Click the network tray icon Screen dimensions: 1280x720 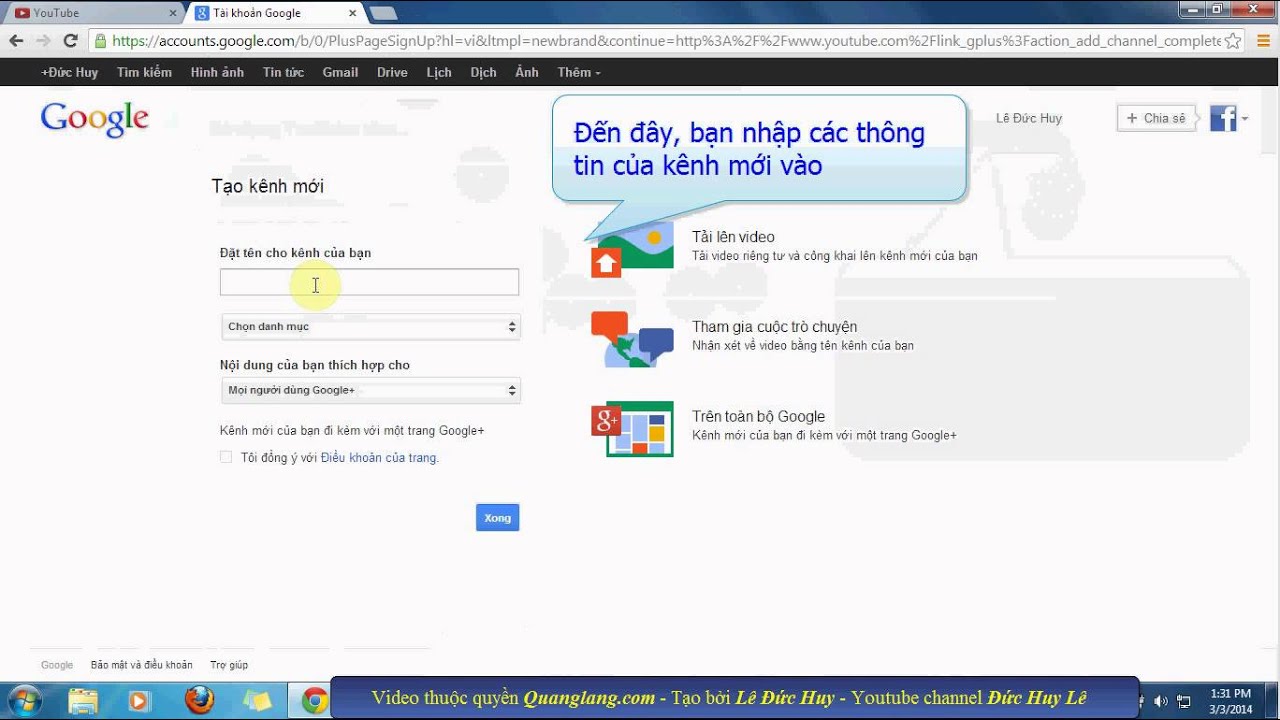click(1184, 701)
